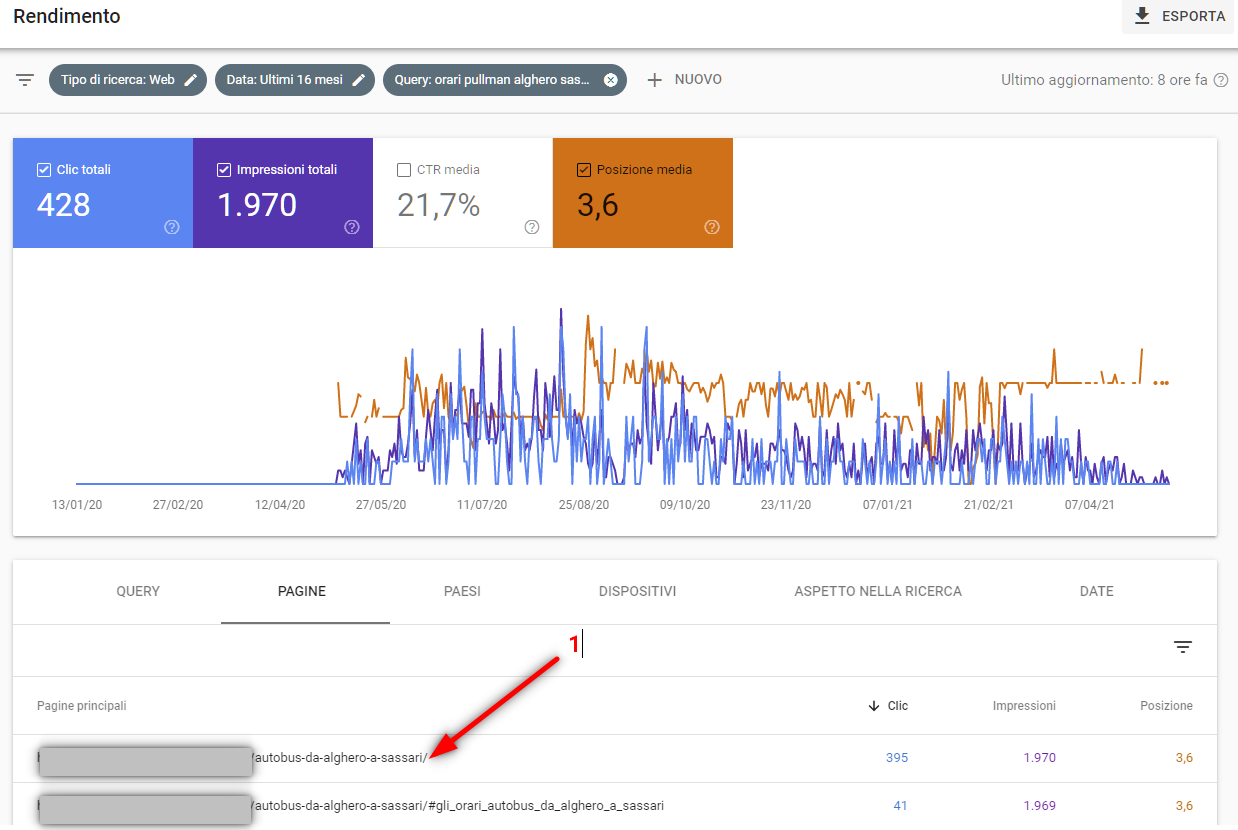Open the Dispositivi tab
1238x830 pixels.
638,591
